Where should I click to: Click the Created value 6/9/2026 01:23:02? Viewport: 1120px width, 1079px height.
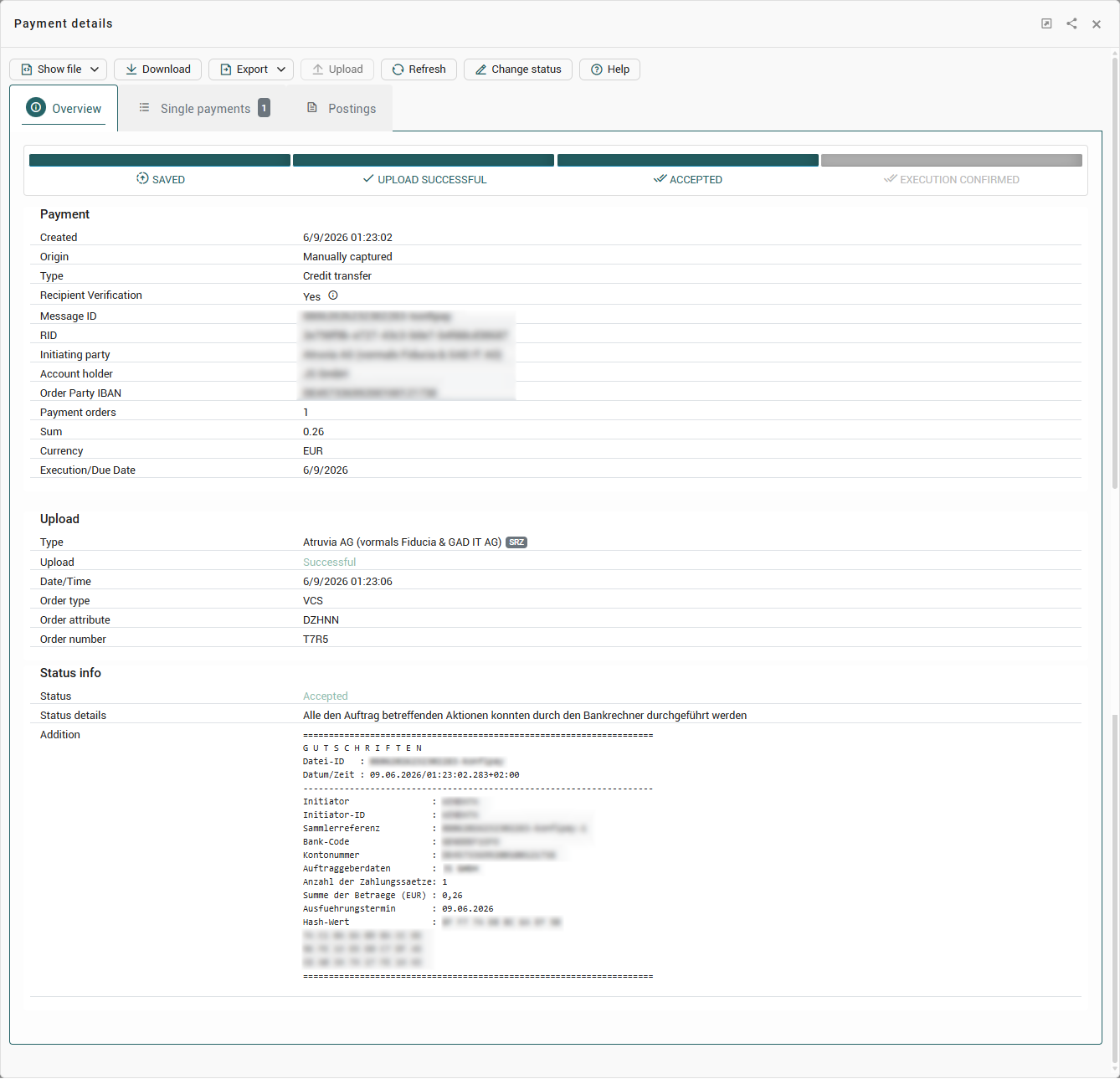347,238
